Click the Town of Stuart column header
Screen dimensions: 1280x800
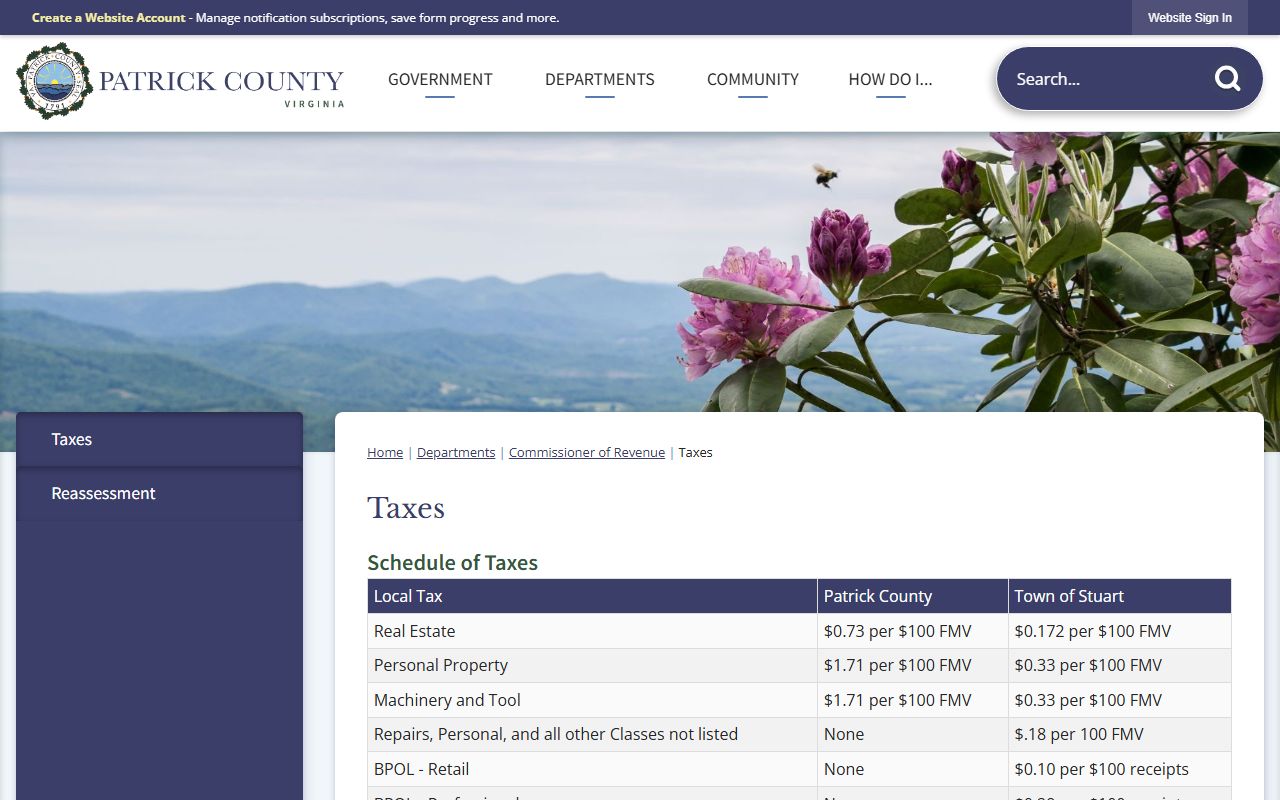(1120, 596)
